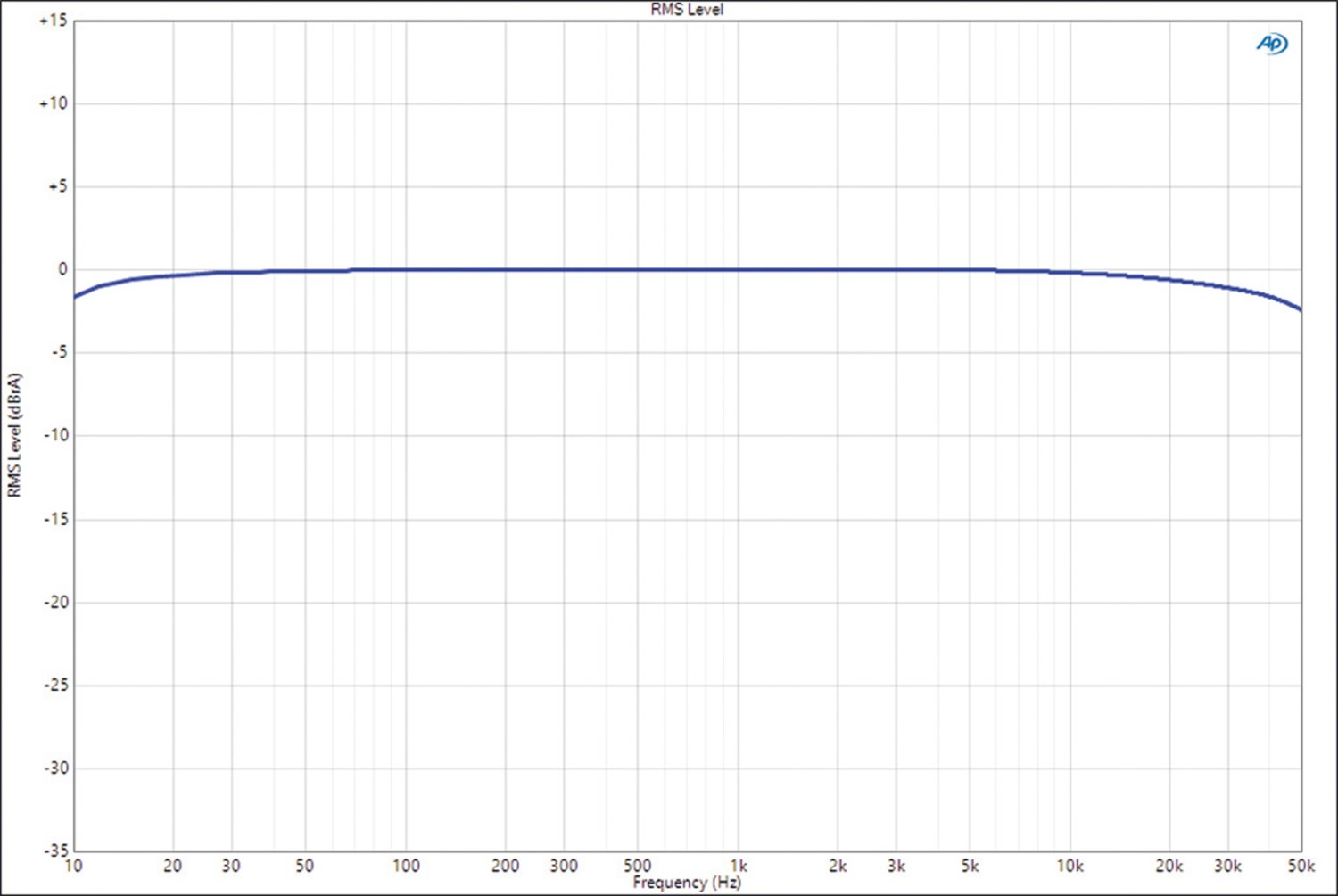This screenshot has width=1338, height=896.
Task: Click the 500 Hz tick label
Action: pos(637,866)
